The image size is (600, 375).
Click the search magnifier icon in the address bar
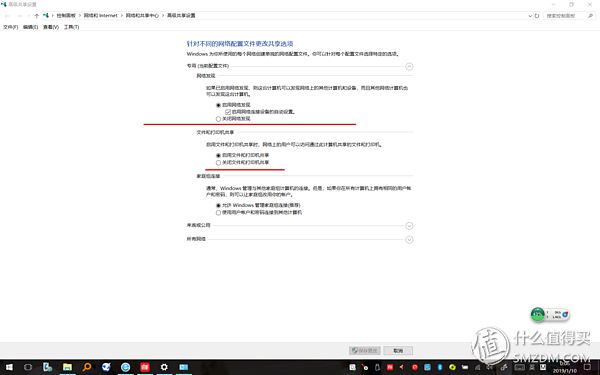pyautogui.click(x=590, y=16)
